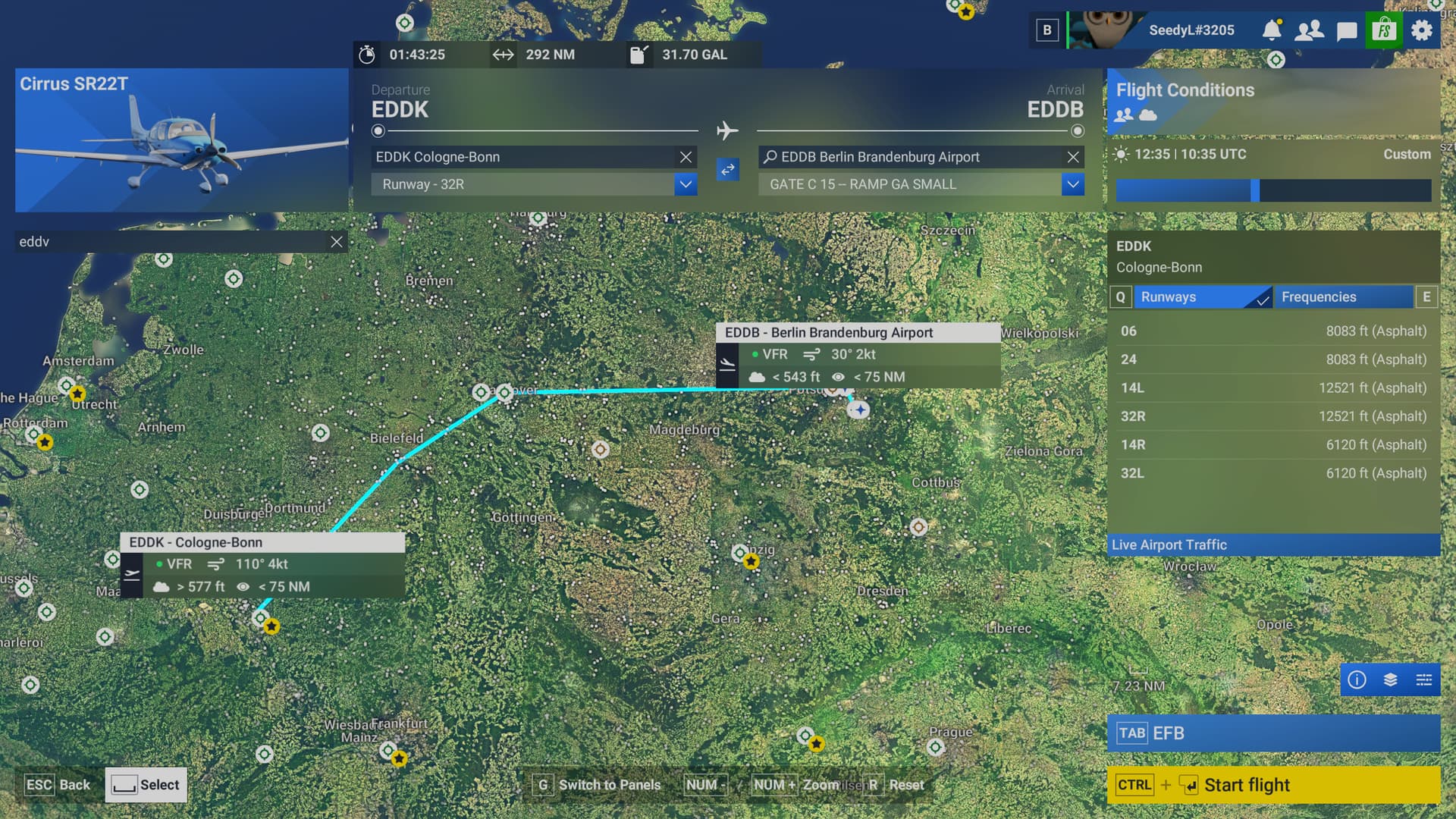Expand Runway - 32R dropdown

pyautogui.click(x=685, y=184)
